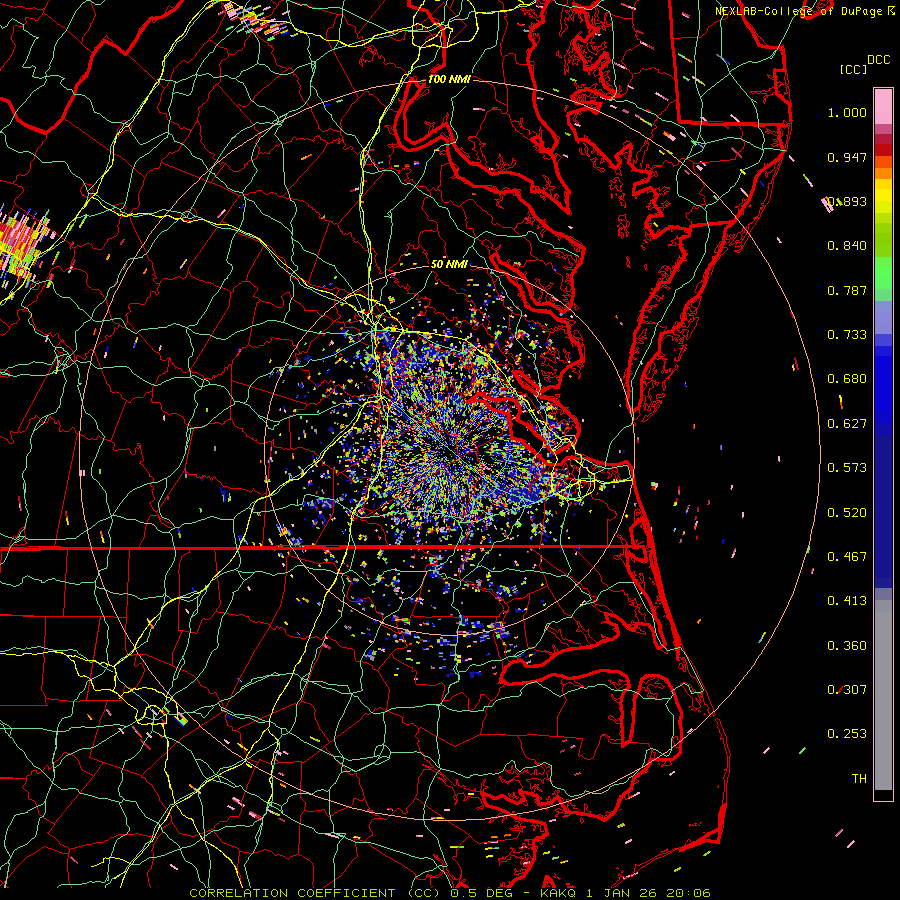The image size is (900, 900).
Task: Click the radar site center of echoes
Action: [452, 452]
